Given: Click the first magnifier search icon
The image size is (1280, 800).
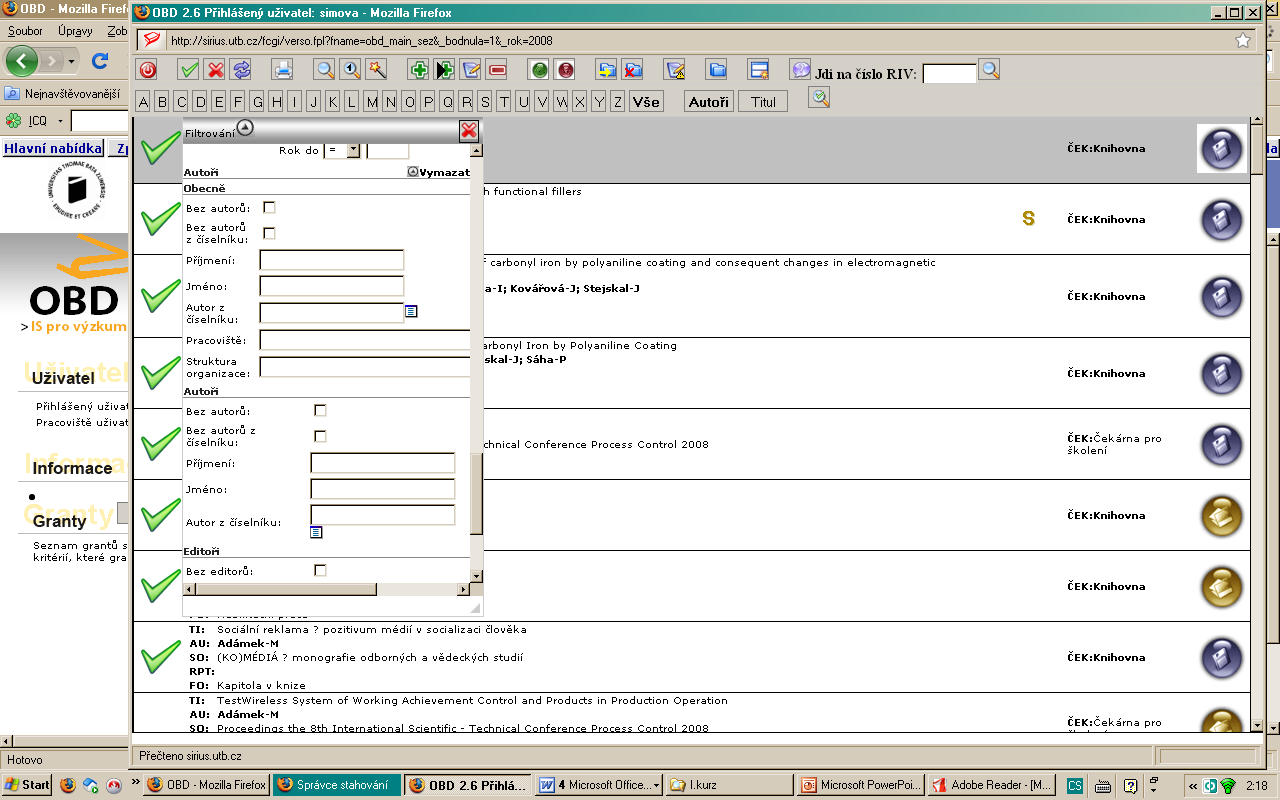Looking at the screenshot, I should pos(324,70).
